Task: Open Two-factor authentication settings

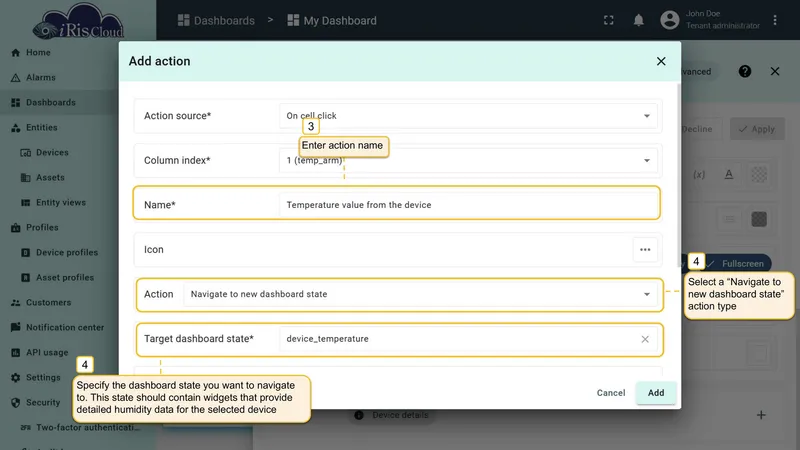Action: click(88, 428)
